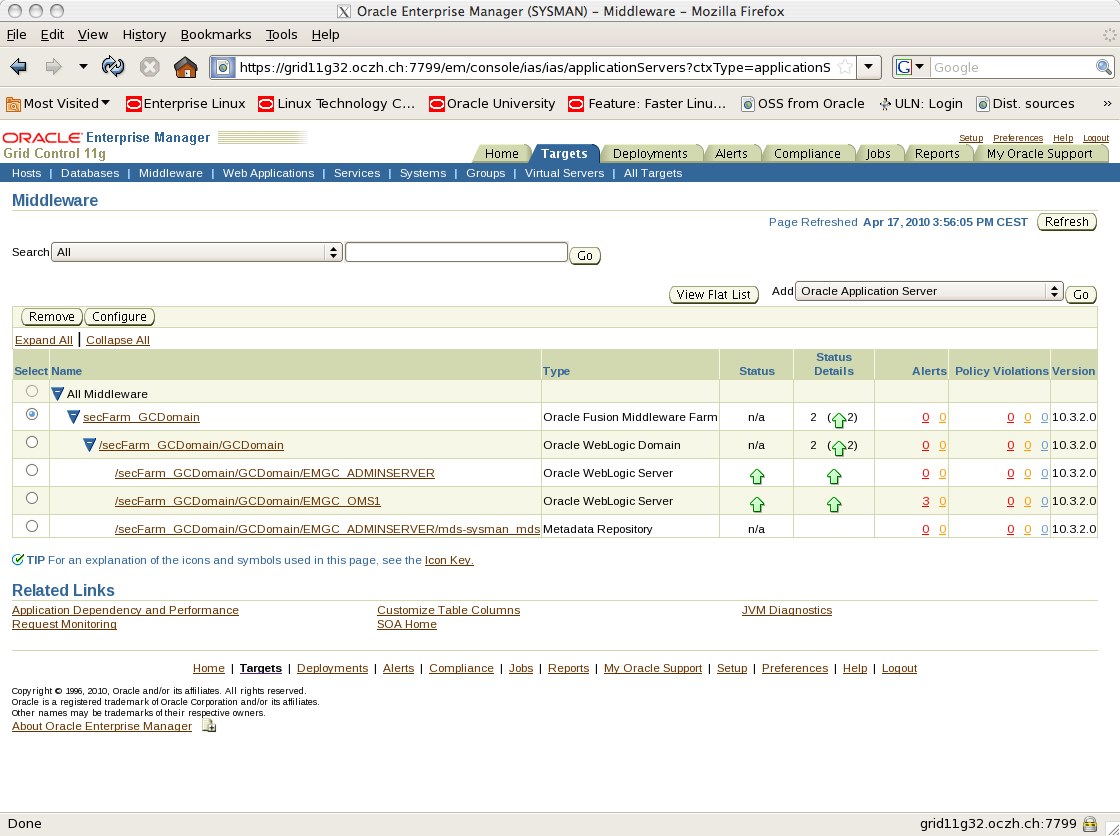Click the page icon beside About Oracle Enterprise Manager
Screen dimensions: 1120x836
pos(209,726)
